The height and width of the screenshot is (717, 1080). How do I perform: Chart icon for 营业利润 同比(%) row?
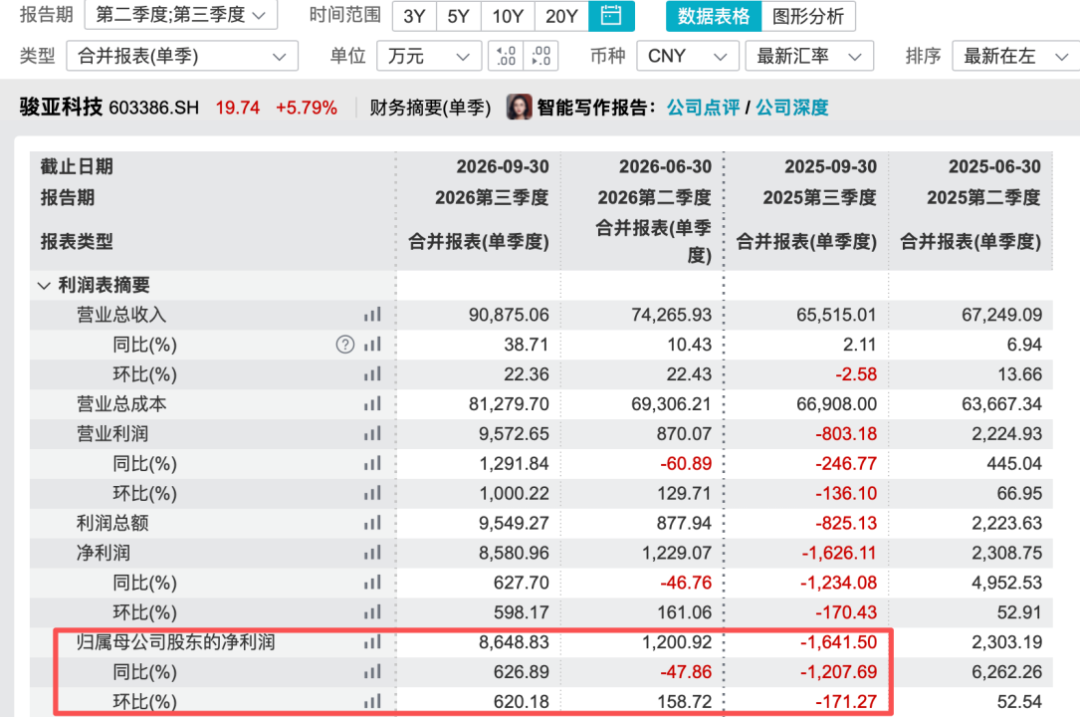click(372, 464)
